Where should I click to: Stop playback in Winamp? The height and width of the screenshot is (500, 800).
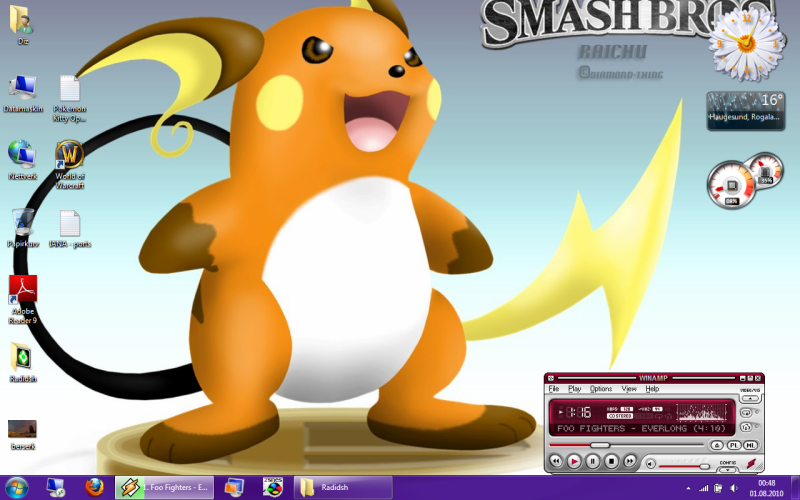click(611, 461)
